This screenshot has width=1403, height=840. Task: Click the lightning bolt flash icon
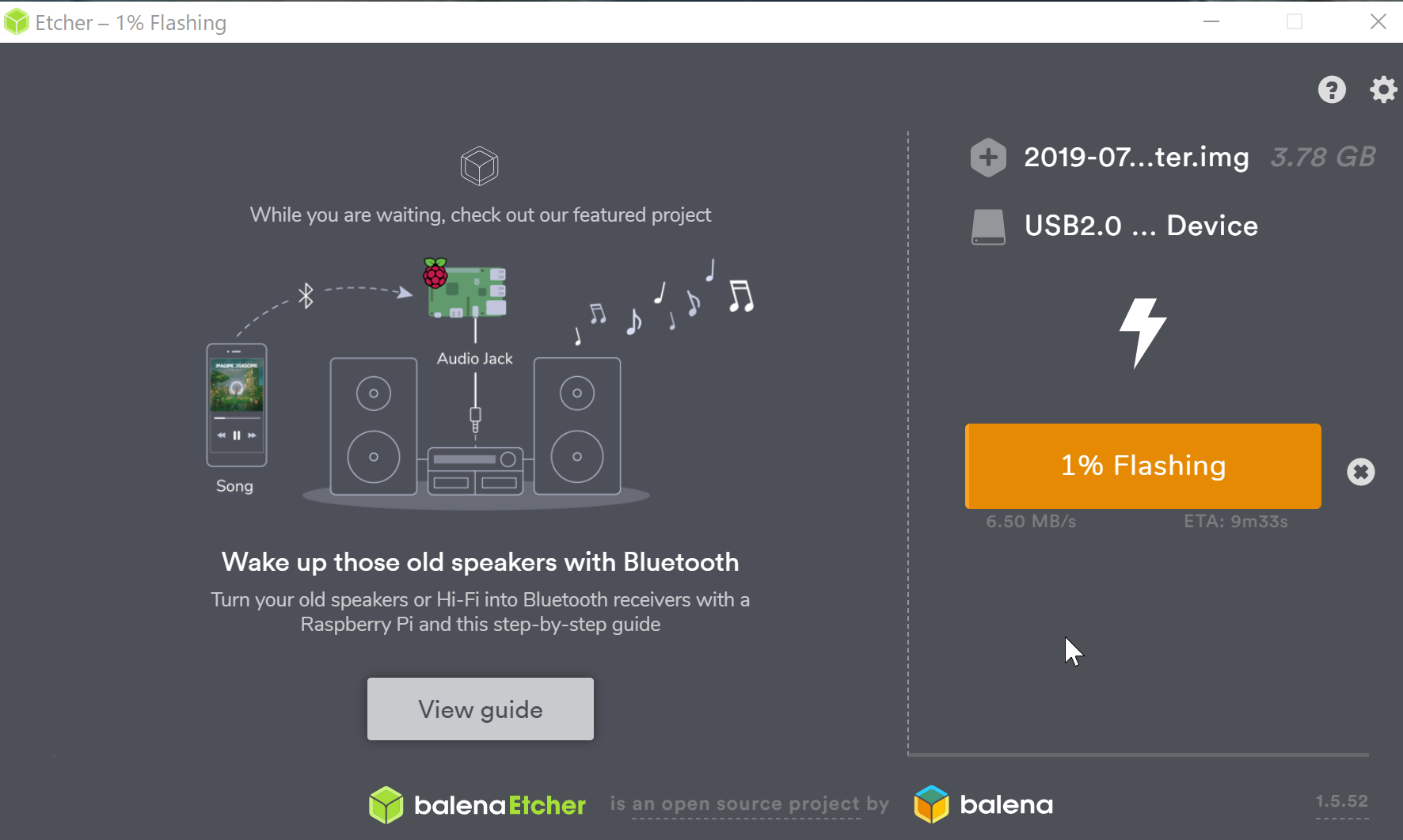[1143, 333]
